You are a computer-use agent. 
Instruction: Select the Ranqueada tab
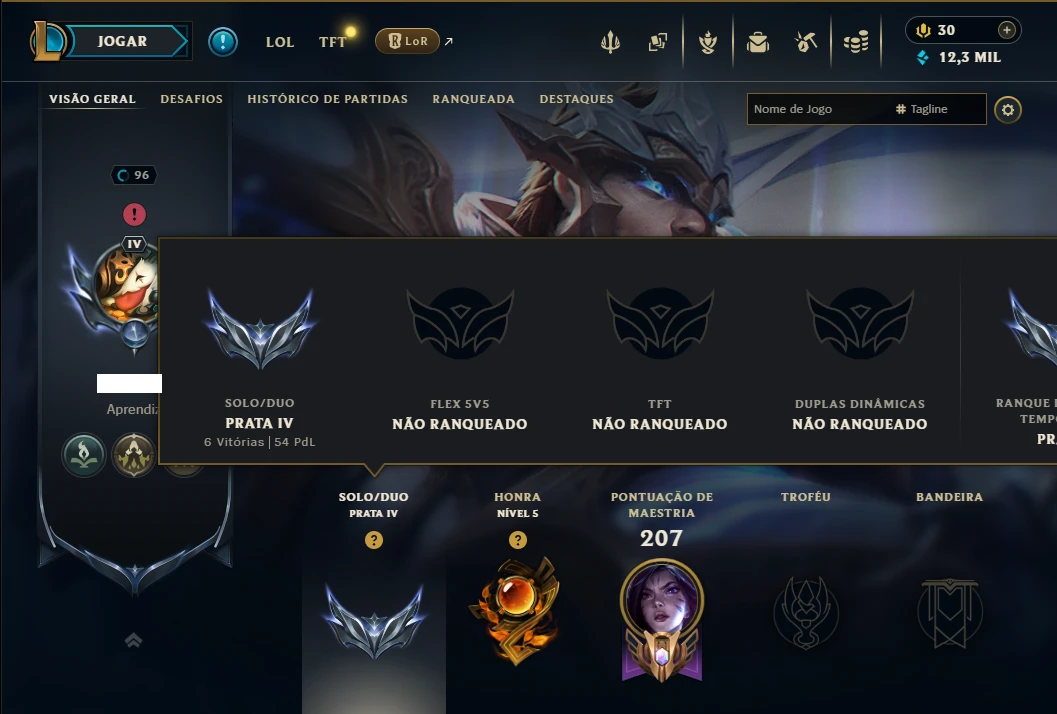click(473, 99)
